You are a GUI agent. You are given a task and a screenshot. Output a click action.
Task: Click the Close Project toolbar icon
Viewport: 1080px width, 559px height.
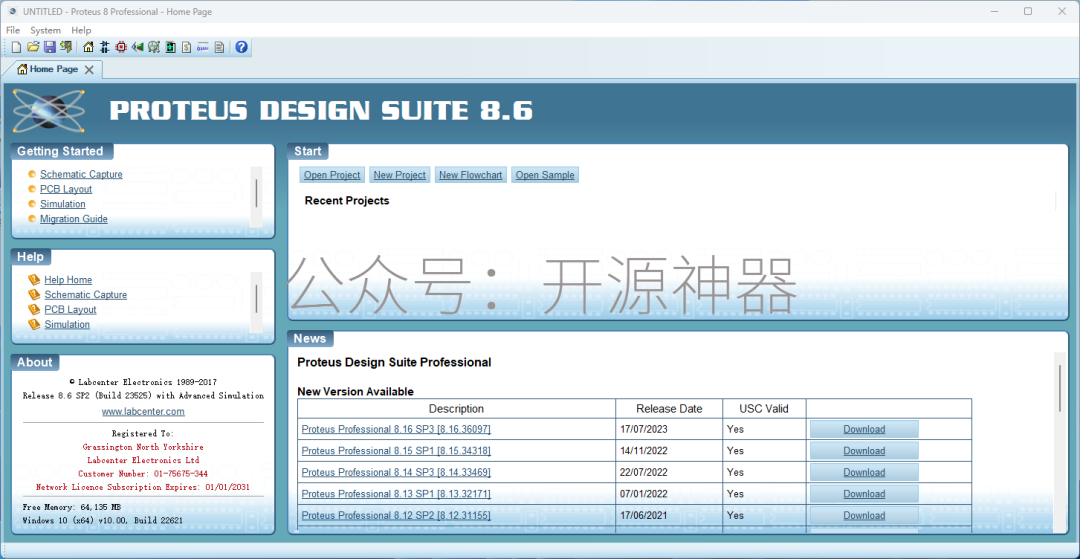click(66, 47)
